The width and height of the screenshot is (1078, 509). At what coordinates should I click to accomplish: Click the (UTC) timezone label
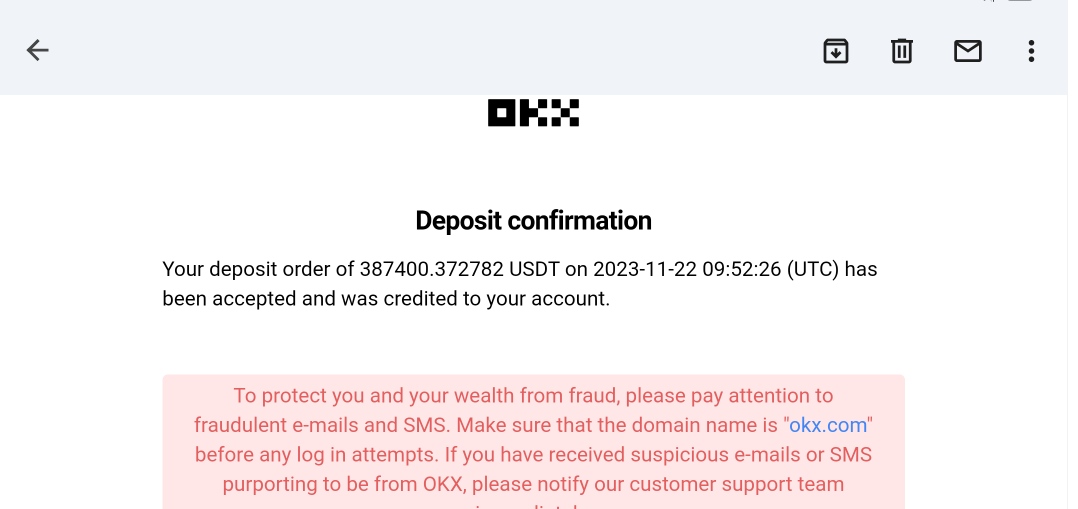(x=813, y=269)
